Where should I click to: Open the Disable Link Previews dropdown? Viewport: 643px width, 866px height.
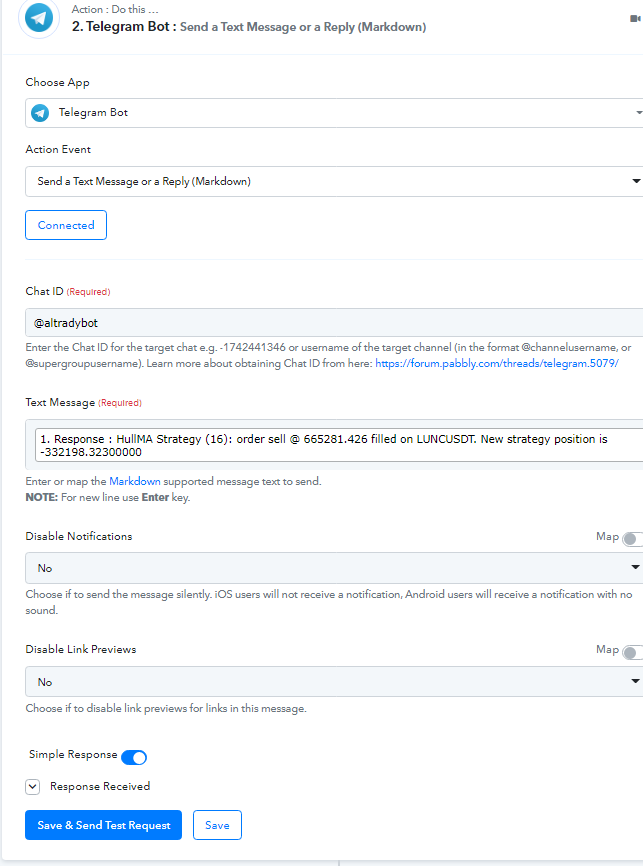pos(334,682)
